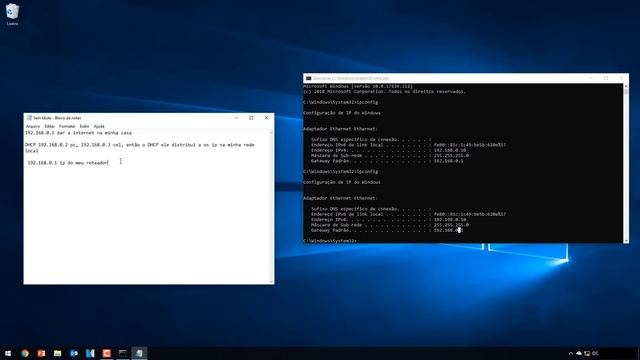The image size is (640, 360).
Task: Click Notepad line starting with 'DHCP 192.168.0.2 pc'
Action: coord(139,144)
